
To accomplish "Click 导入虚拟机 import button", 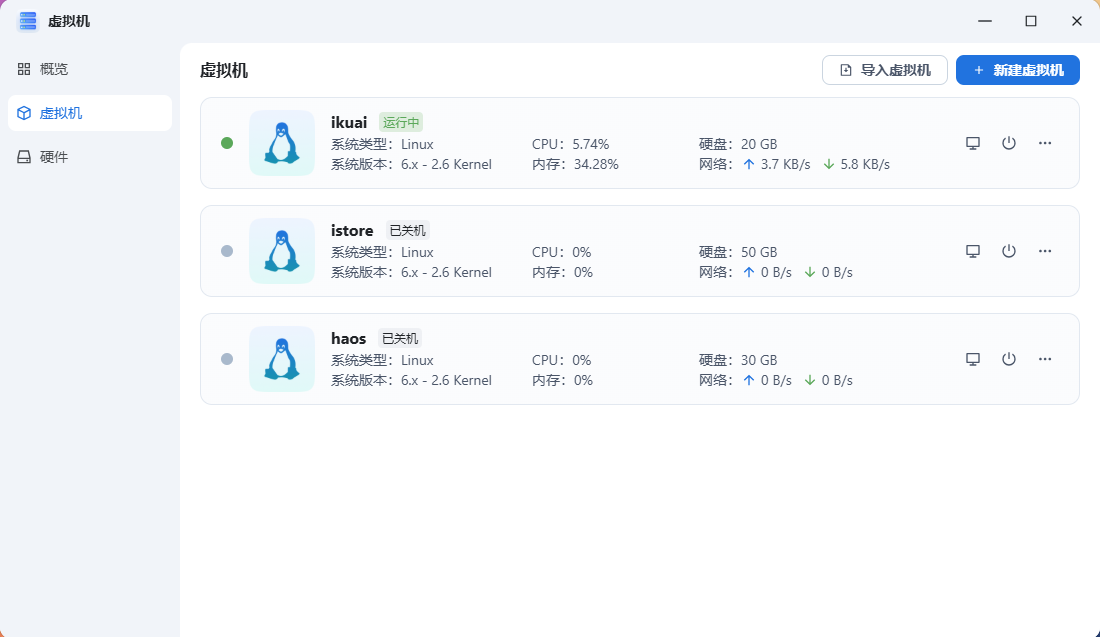I will click(x=885, y=70).
